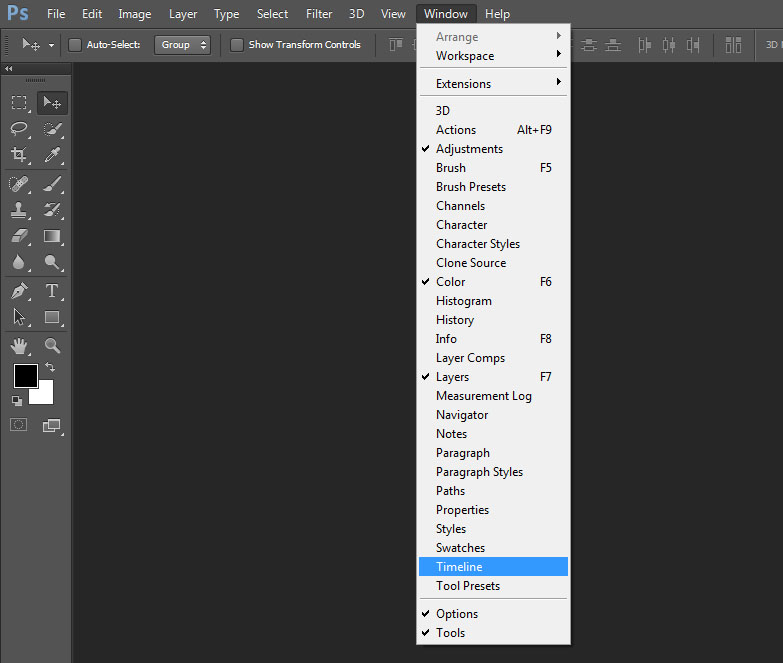The height and width of the screenshot is (663, 783).
Task: Click distribute left edges icon
Action: pos(644,45)
